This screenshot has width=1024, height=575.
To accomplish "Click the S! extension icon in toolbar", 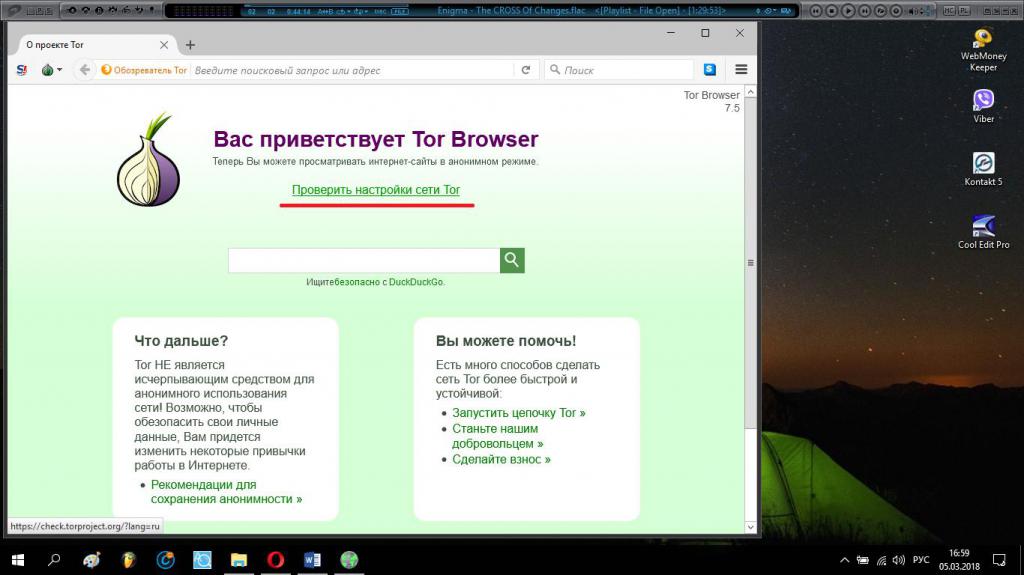I will [22, 70].
